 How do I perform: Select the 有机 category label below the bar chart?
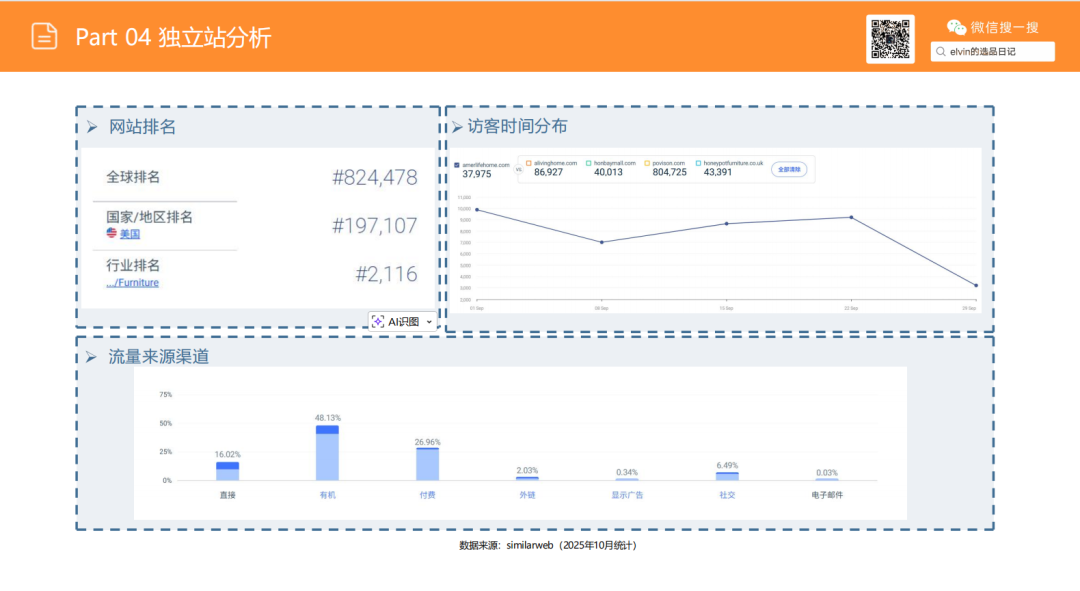(328, 494)
